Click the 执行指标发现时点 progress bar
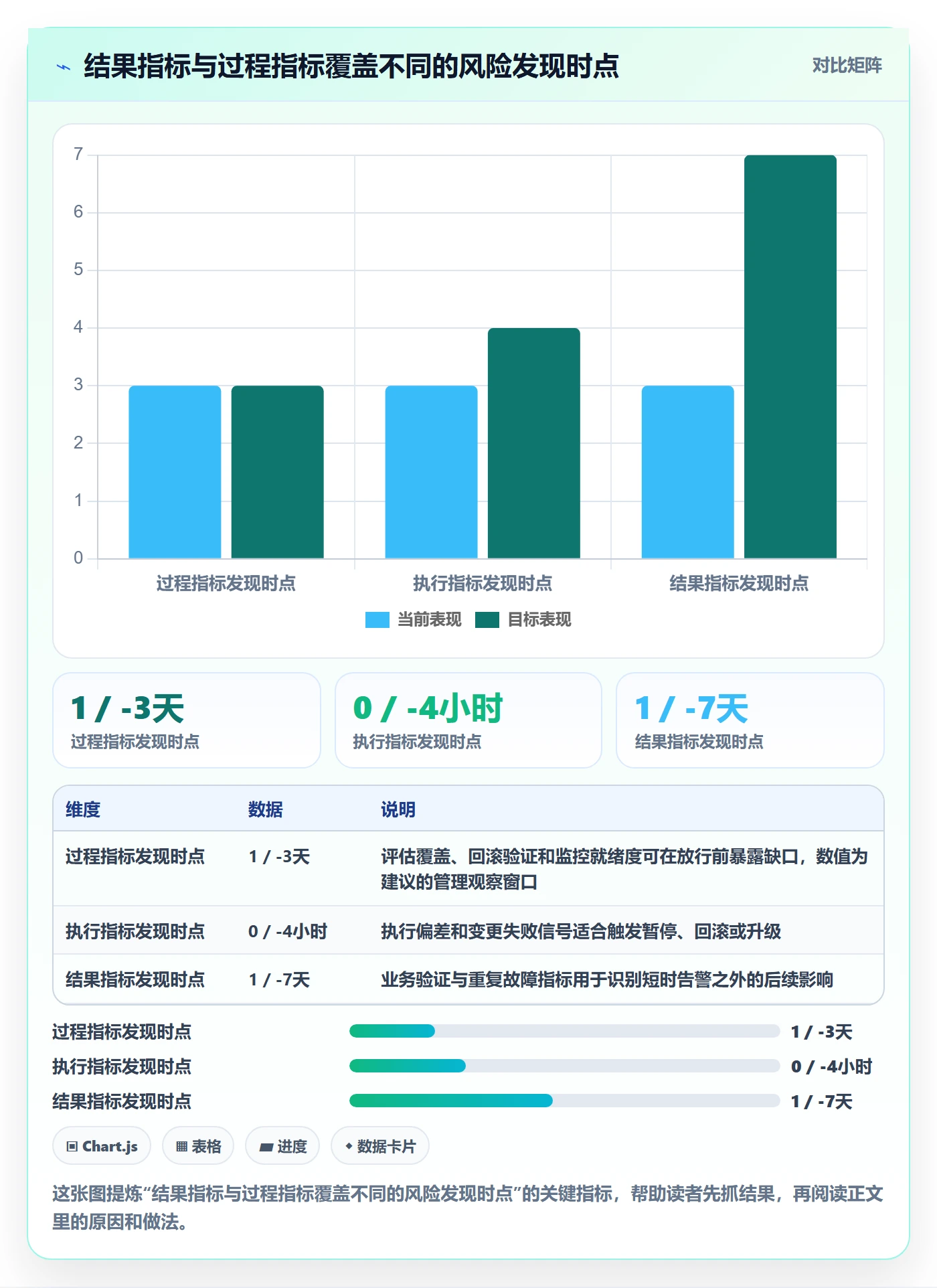This screenshot has height=1288, width=937. tap(564, 1066)
